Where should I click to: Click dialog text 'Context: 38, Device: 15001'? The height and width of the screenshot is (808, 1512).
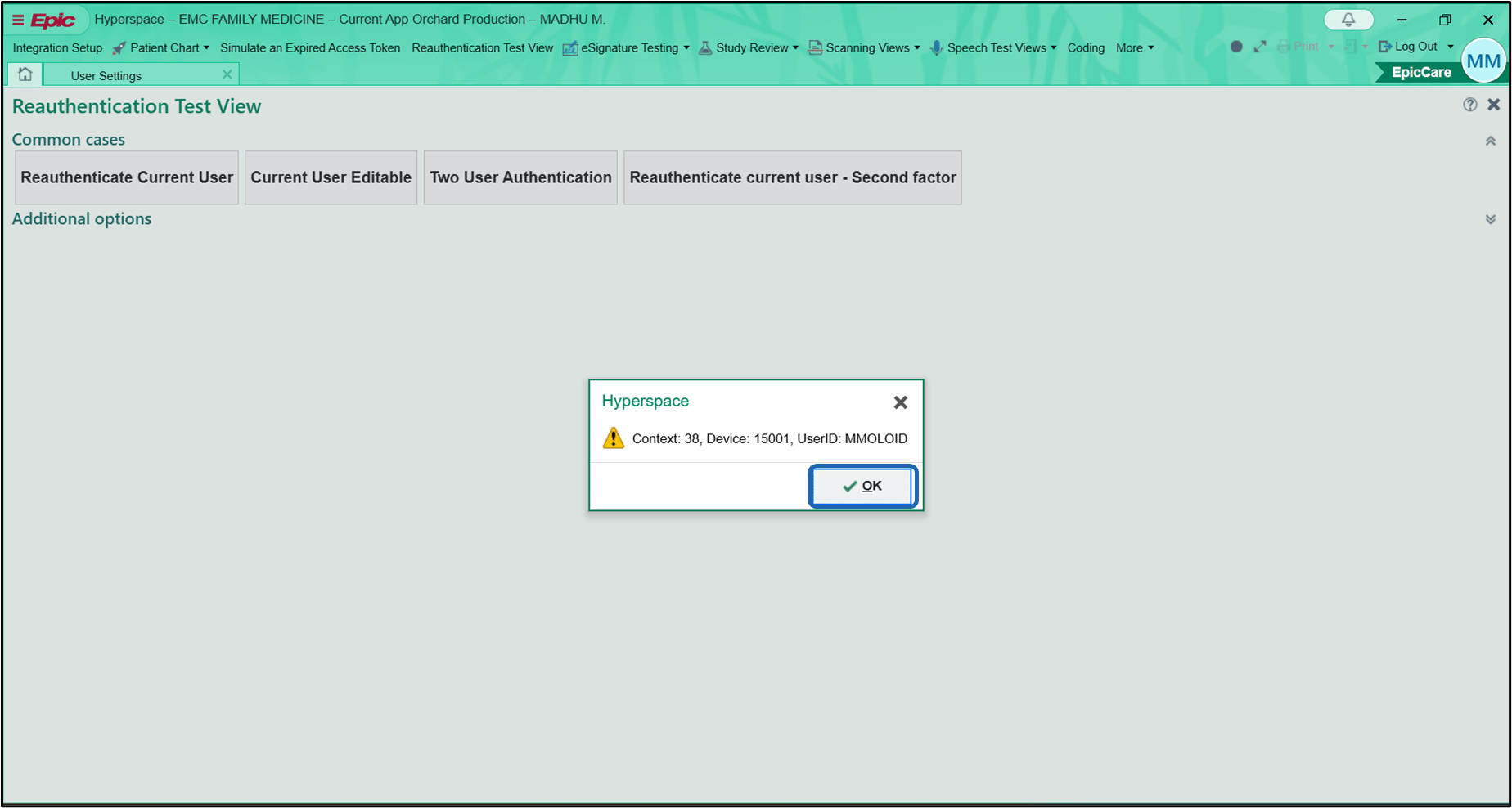coord(711,438)
